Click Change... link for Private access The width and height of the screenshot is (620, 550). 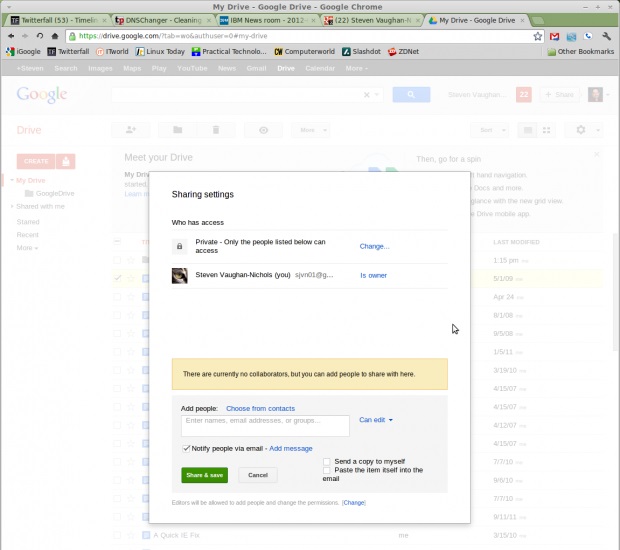(374, 246)
